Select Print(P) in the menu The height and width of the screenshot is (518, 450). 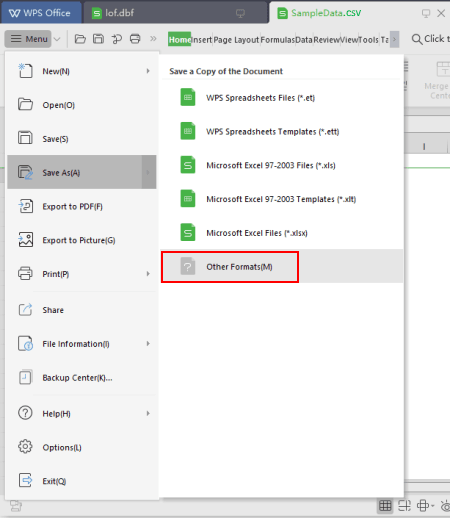[82, 274]
